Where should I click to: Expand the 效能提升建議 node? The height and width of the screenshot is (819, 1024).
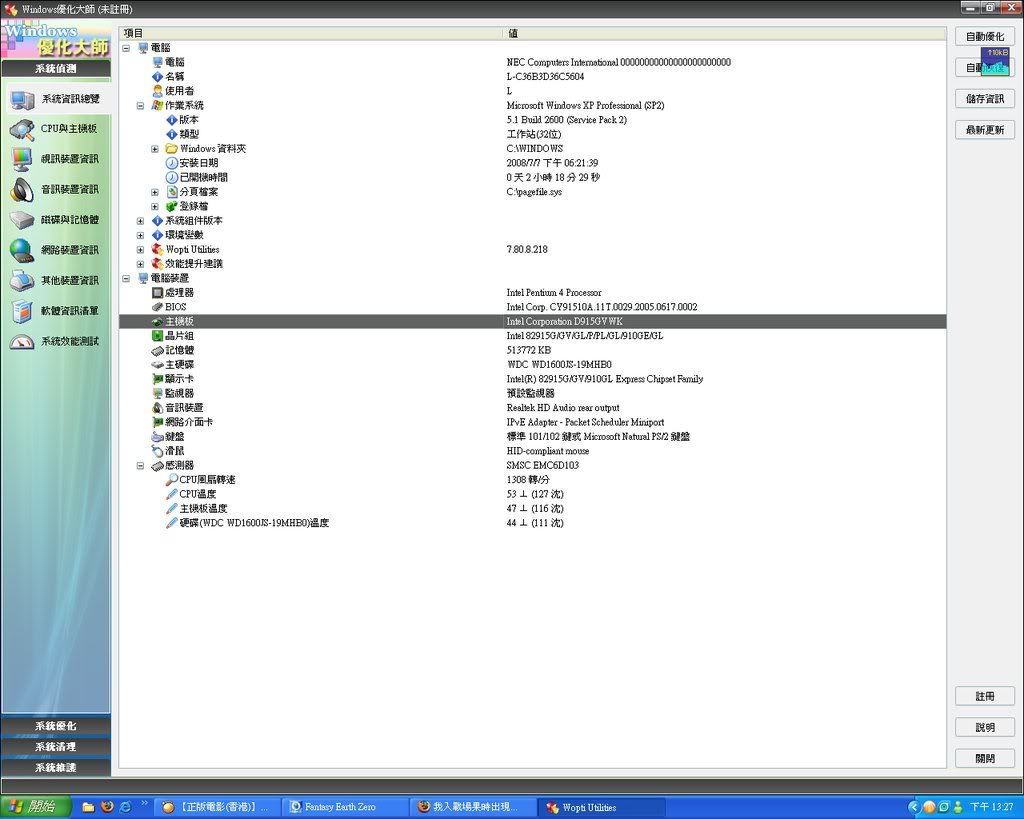click(x=140, y=264)
